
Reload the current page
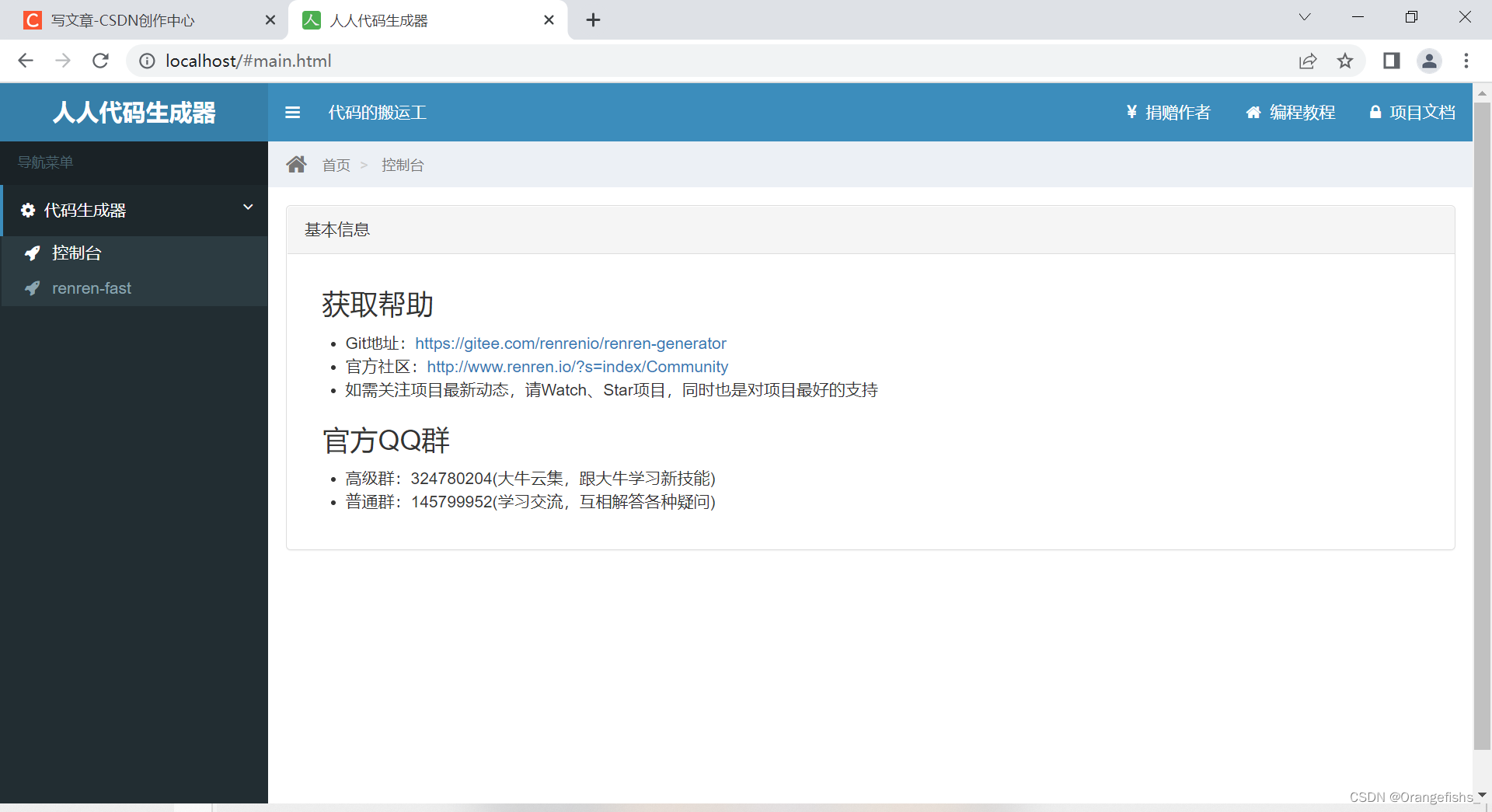pos(100,61)
